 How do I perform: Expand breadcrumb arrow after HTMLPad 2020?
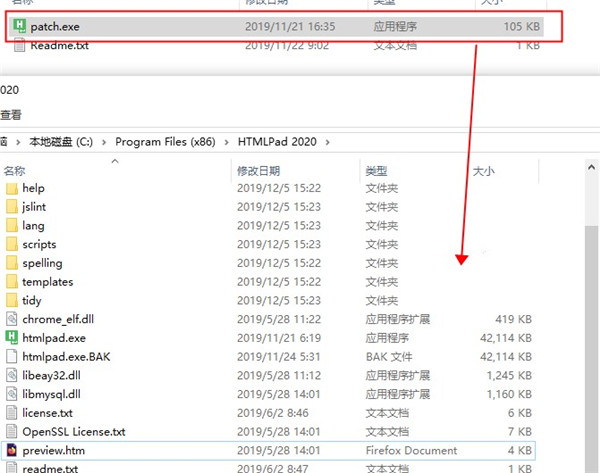click(x=328, y=142)
